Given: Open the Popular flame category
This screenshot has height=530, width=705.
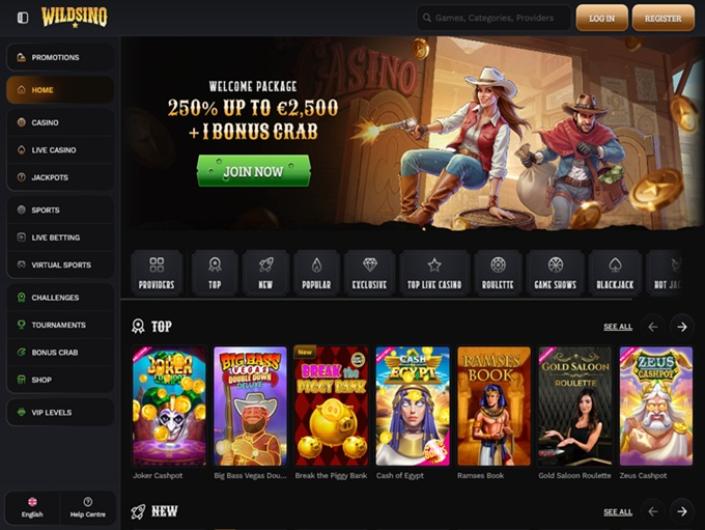Looking at the screenshot, I should coord(316,273).
